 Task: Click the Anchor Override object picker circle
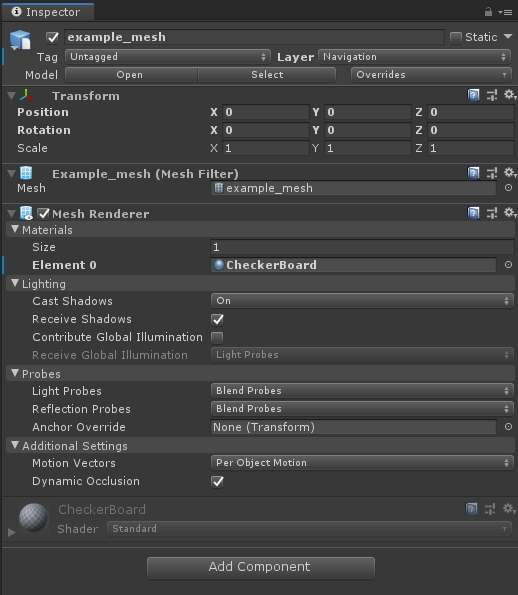pos(509,427)
